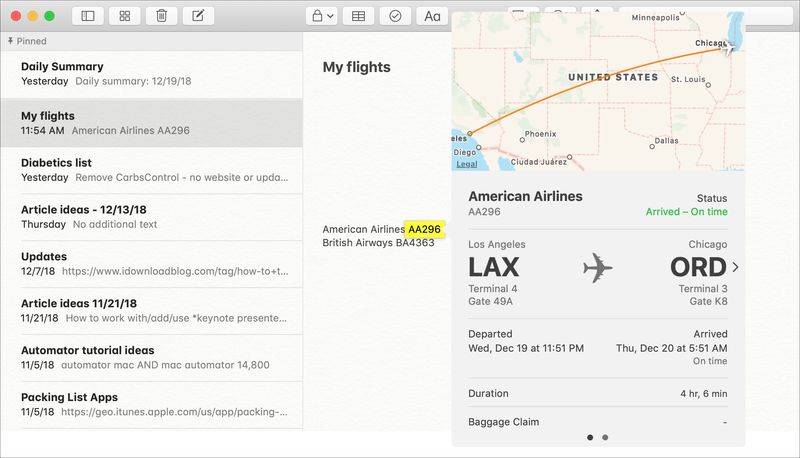Minimize the Notes window with the yellow button
This screenshot has width=800, height=458.
point(33,16)
